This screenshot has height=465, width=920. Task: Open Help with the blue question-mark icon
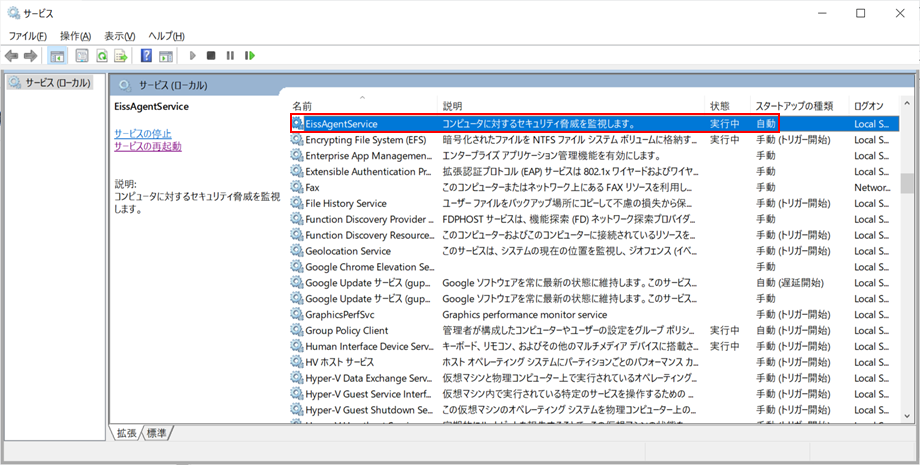[147, 56]
